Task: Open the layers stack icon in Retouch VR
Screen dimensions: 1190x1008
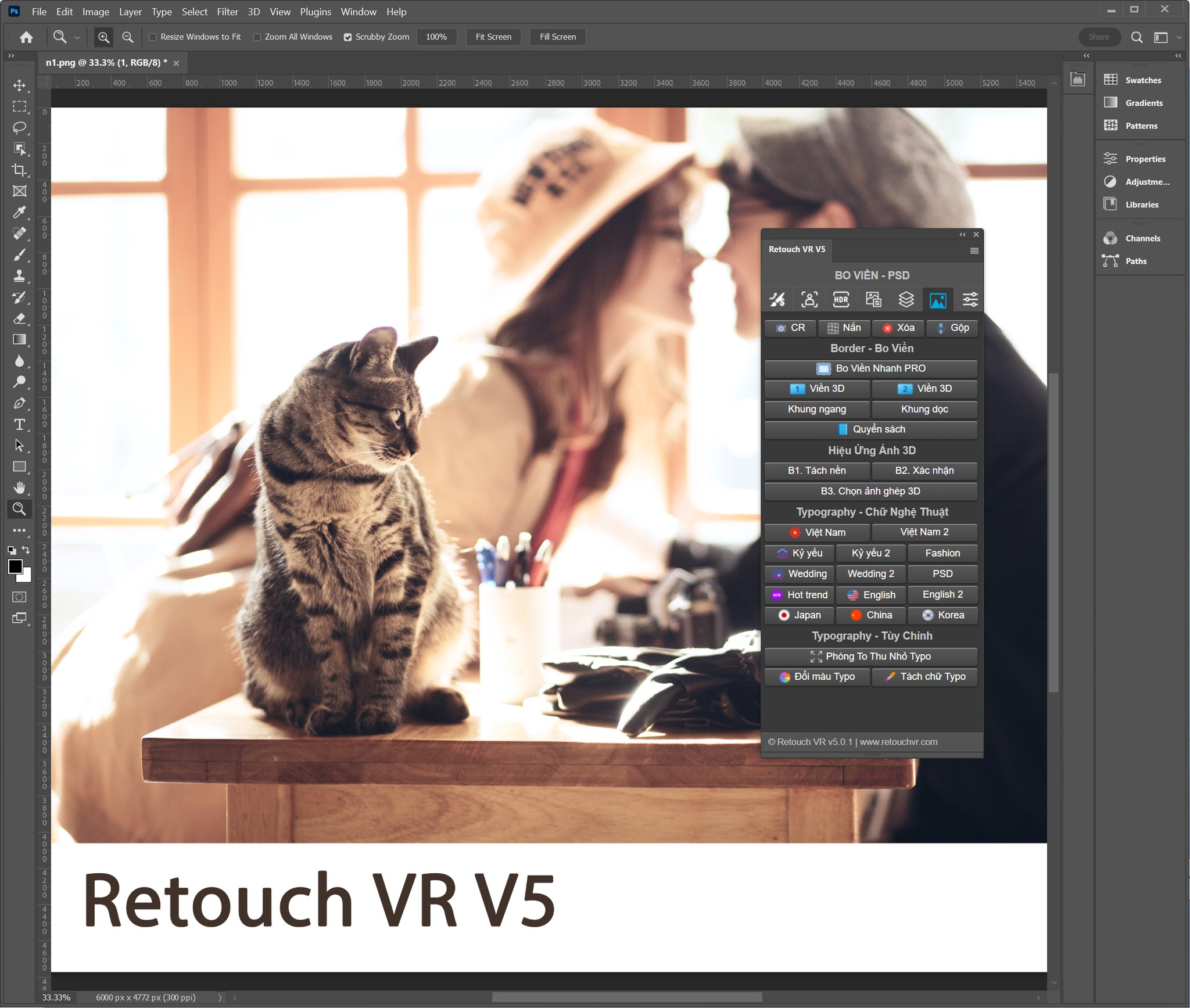Action: pos(906,300)
